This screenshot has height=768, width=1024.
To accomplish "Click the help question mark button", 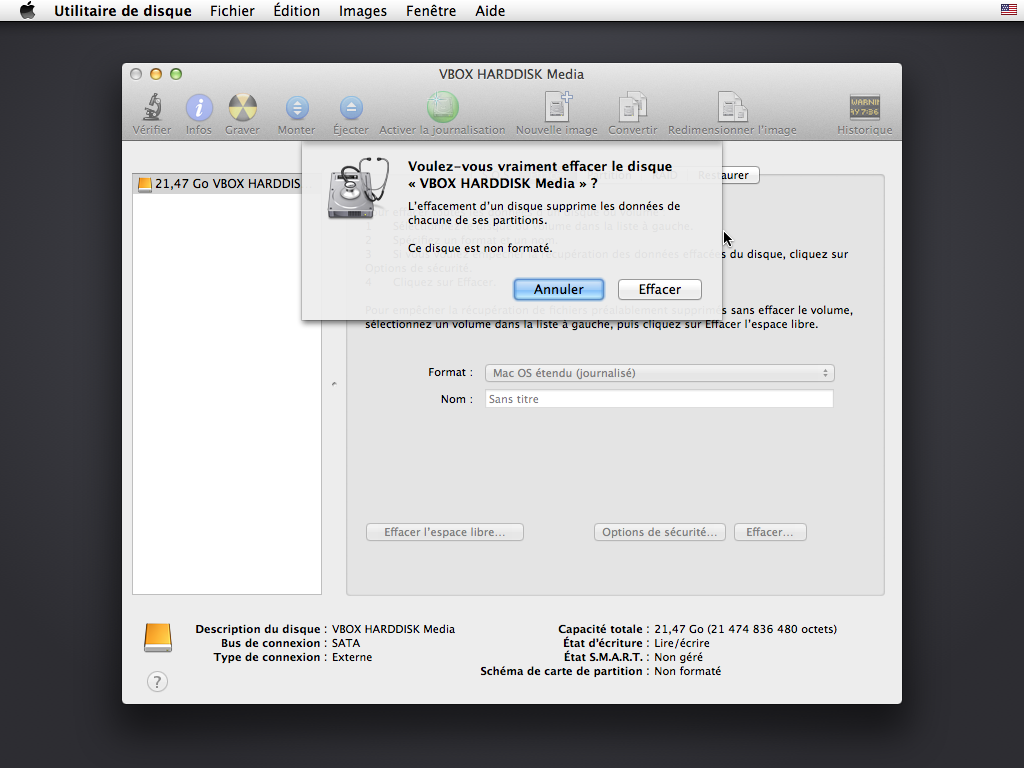I will 157,682.
